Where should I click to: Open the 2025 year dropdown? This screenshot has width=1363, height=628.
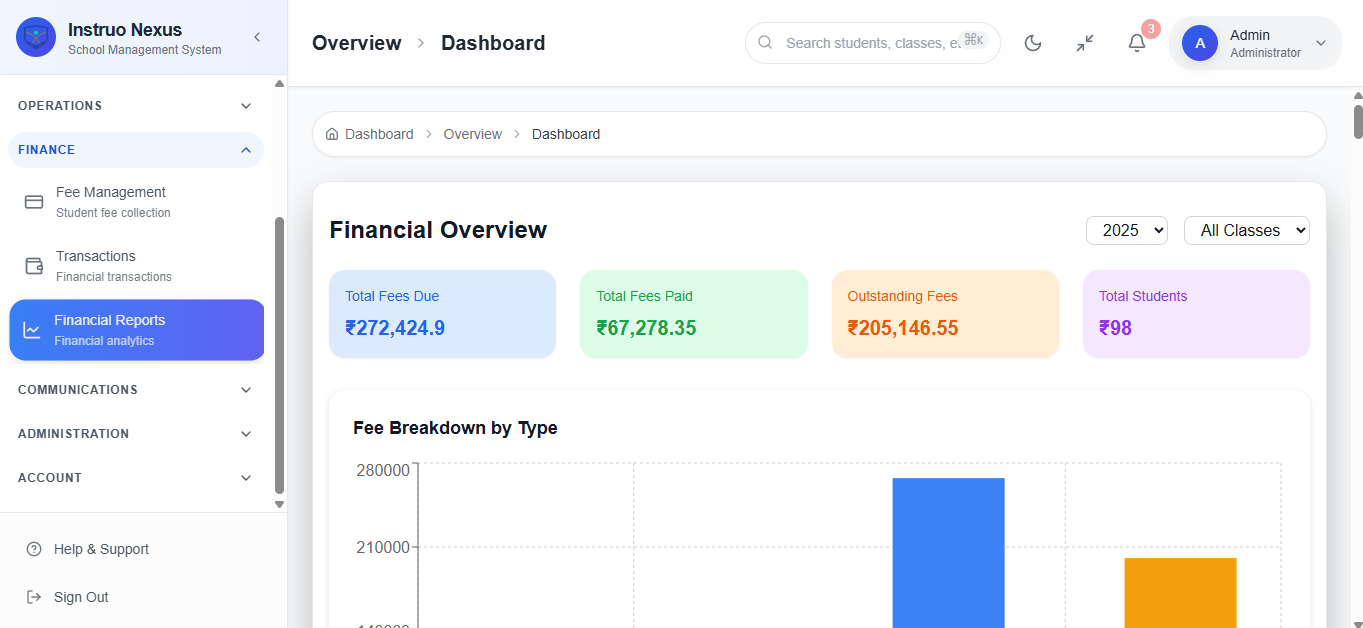(1127, 230)
